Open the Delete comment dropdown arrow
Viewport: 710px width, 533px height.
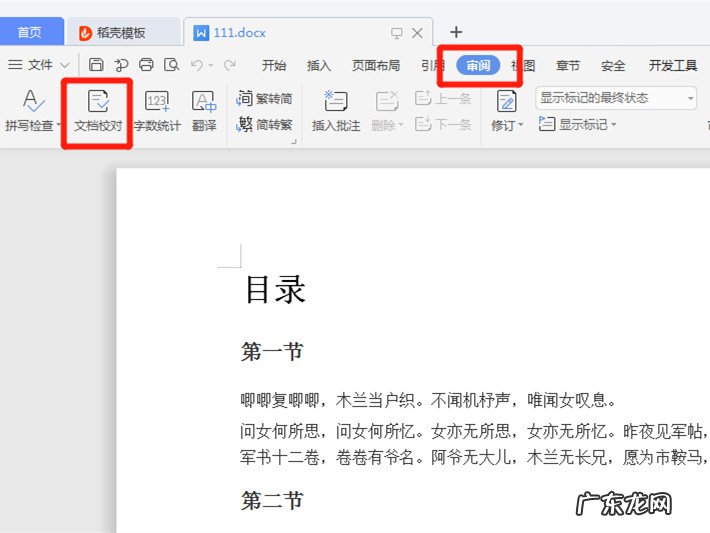(x=401, y=125)
